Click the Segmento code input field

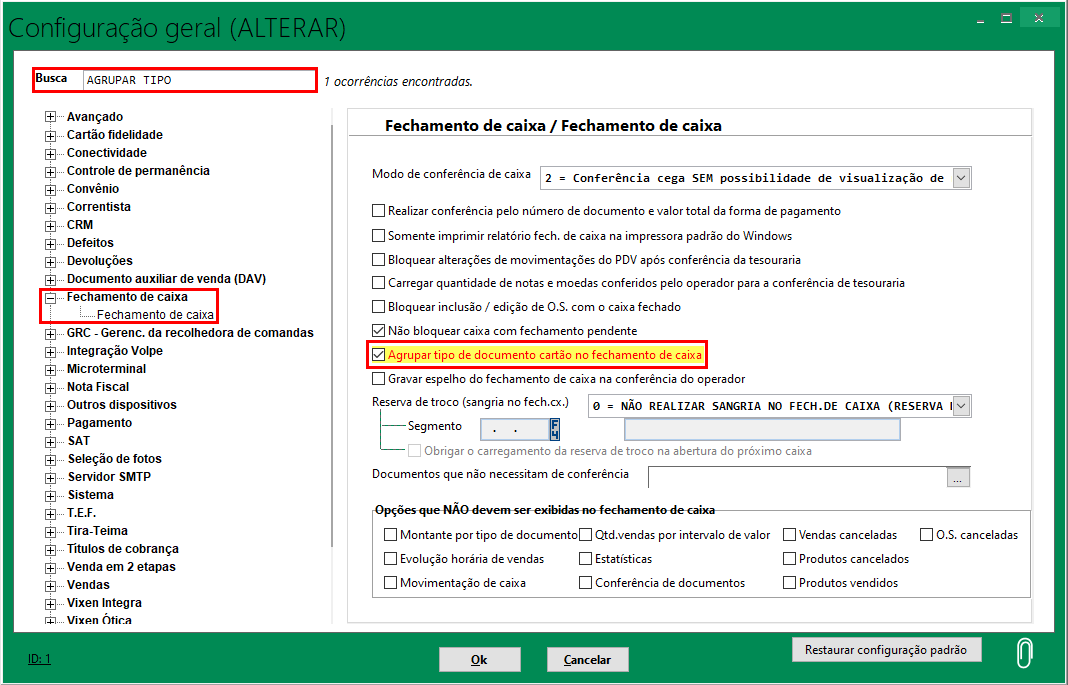point(515,430)
